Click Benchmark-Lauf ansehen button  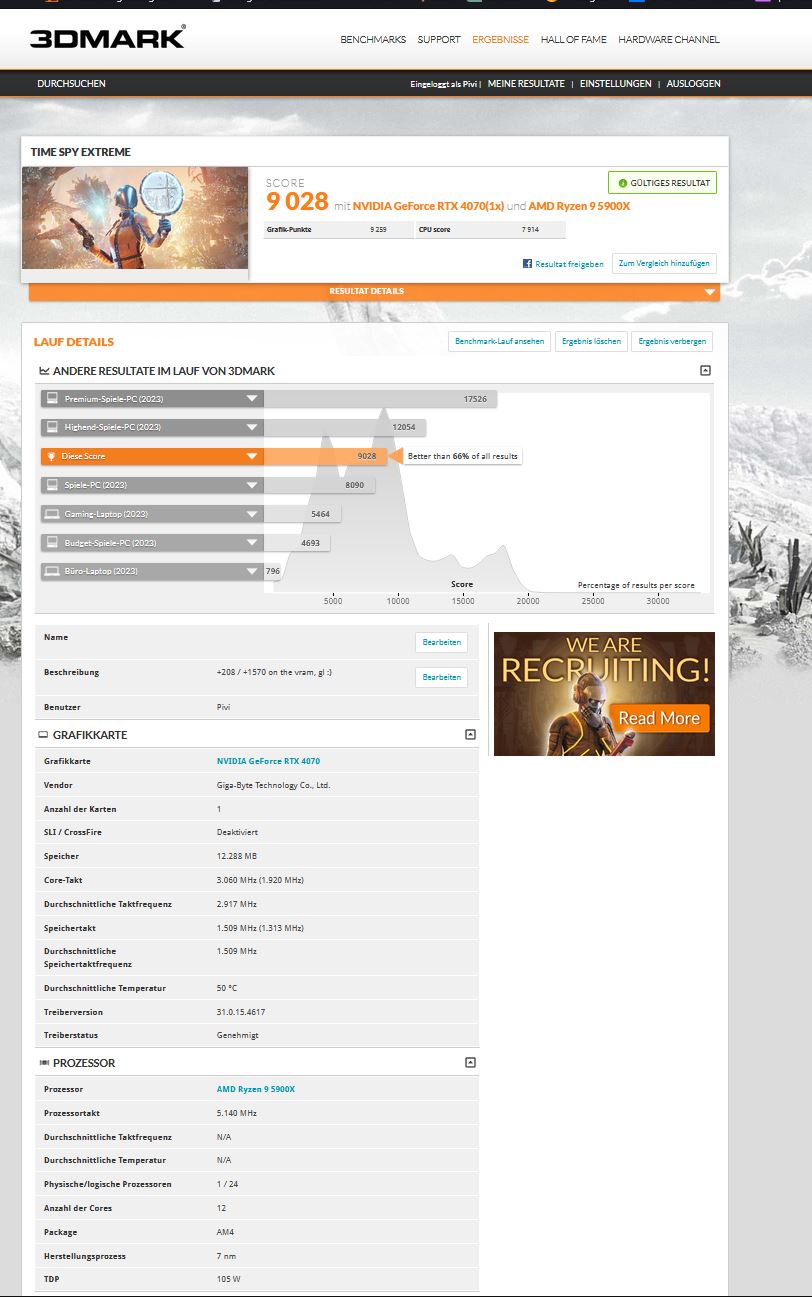(x=499, y=341)
